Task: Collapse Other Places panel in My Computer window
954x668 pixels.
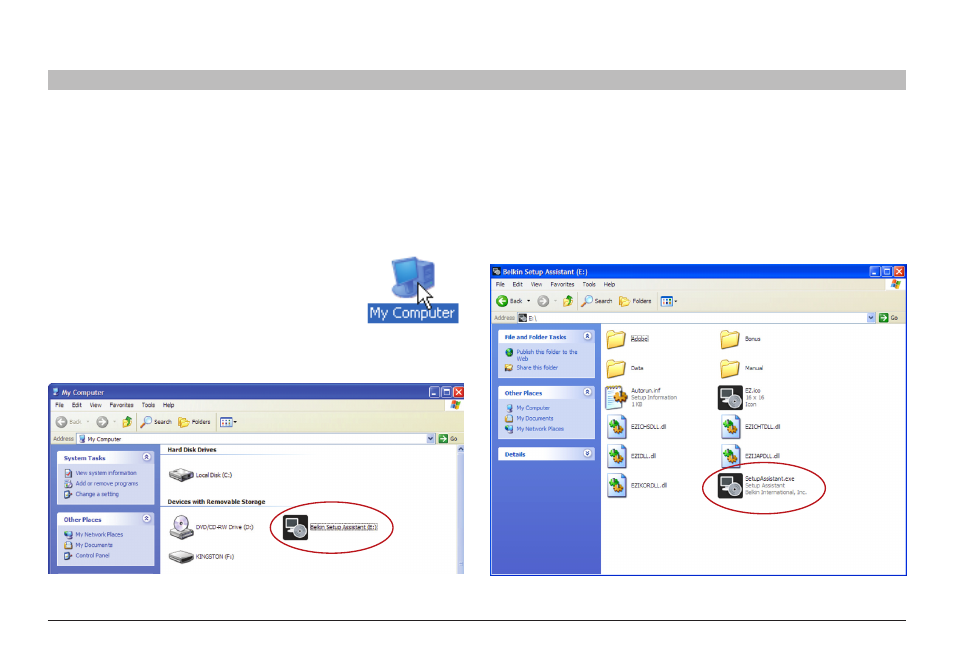Action: [x=147, y=518]
